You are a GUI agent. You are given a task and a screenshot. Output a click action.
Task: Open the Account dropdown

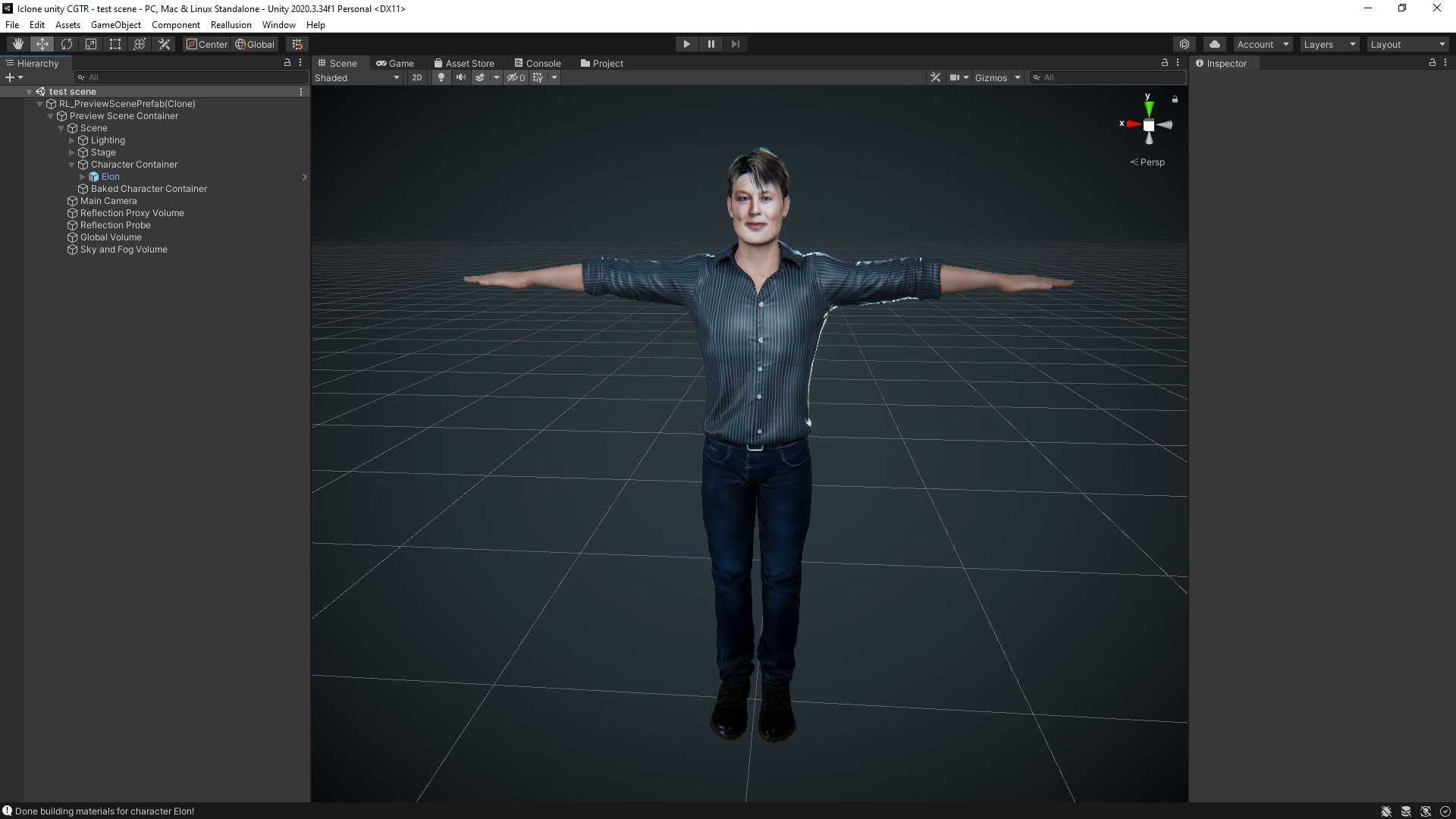(1263, 44)
